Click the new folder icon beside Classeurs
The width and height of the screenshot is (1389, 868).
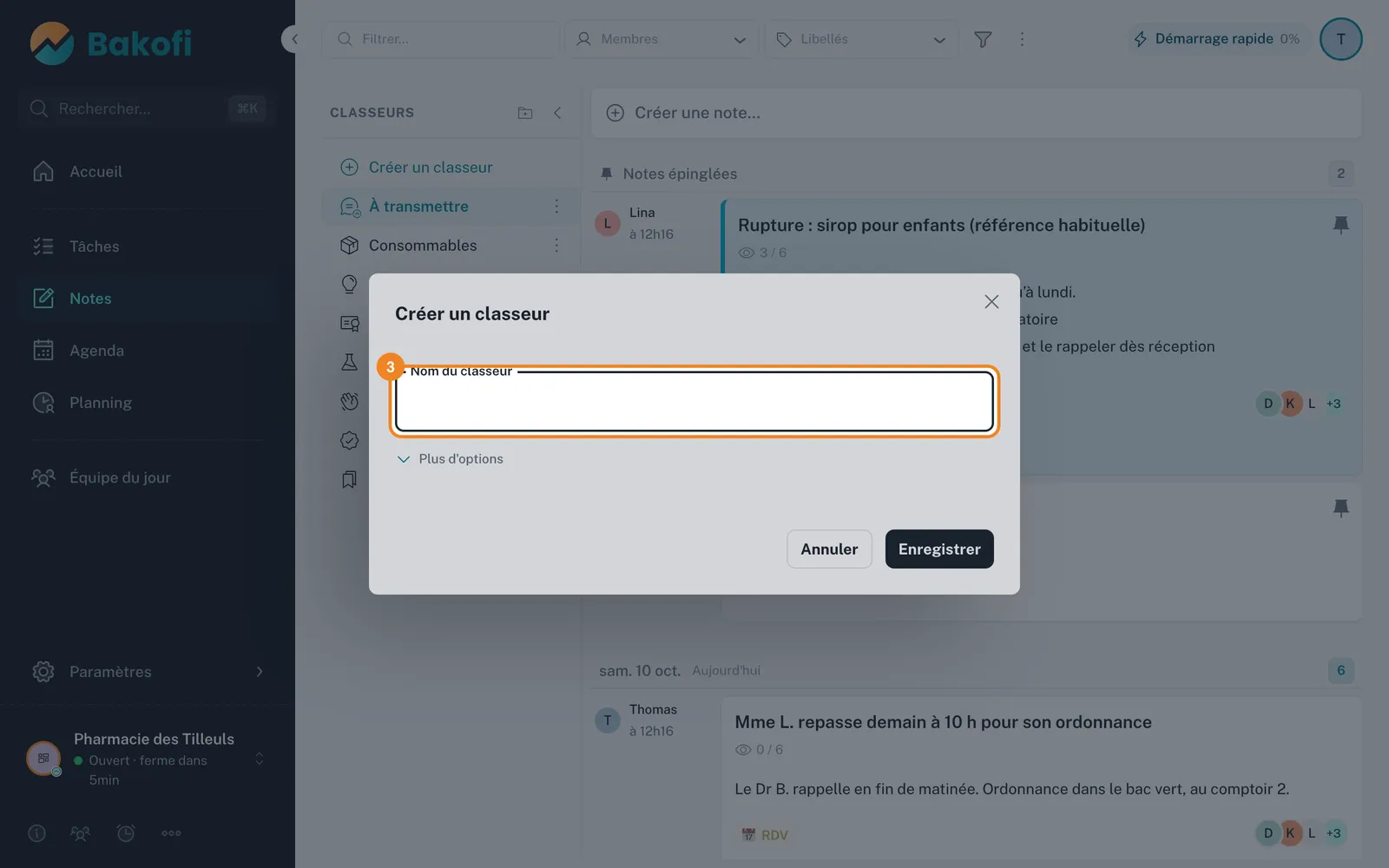click(525, 113)
